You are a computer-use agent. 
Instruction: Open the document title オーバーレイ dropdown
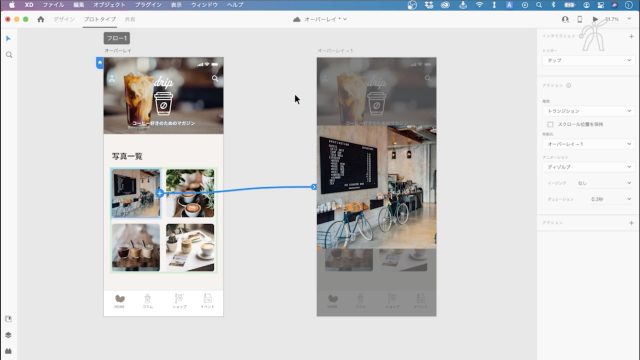tap(325, 19)
